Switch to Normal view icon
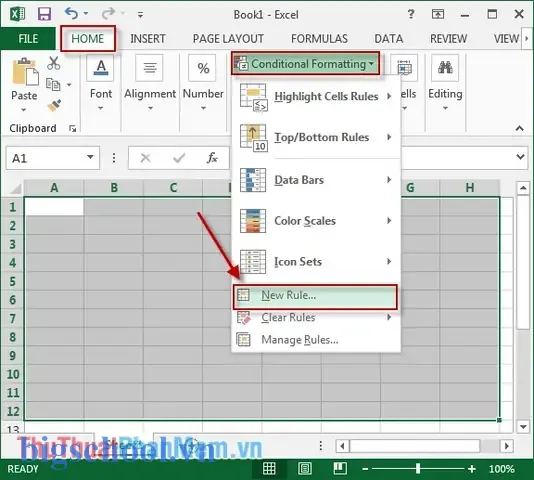Viewport: 534px width, 480px height. tap(269, 469)
